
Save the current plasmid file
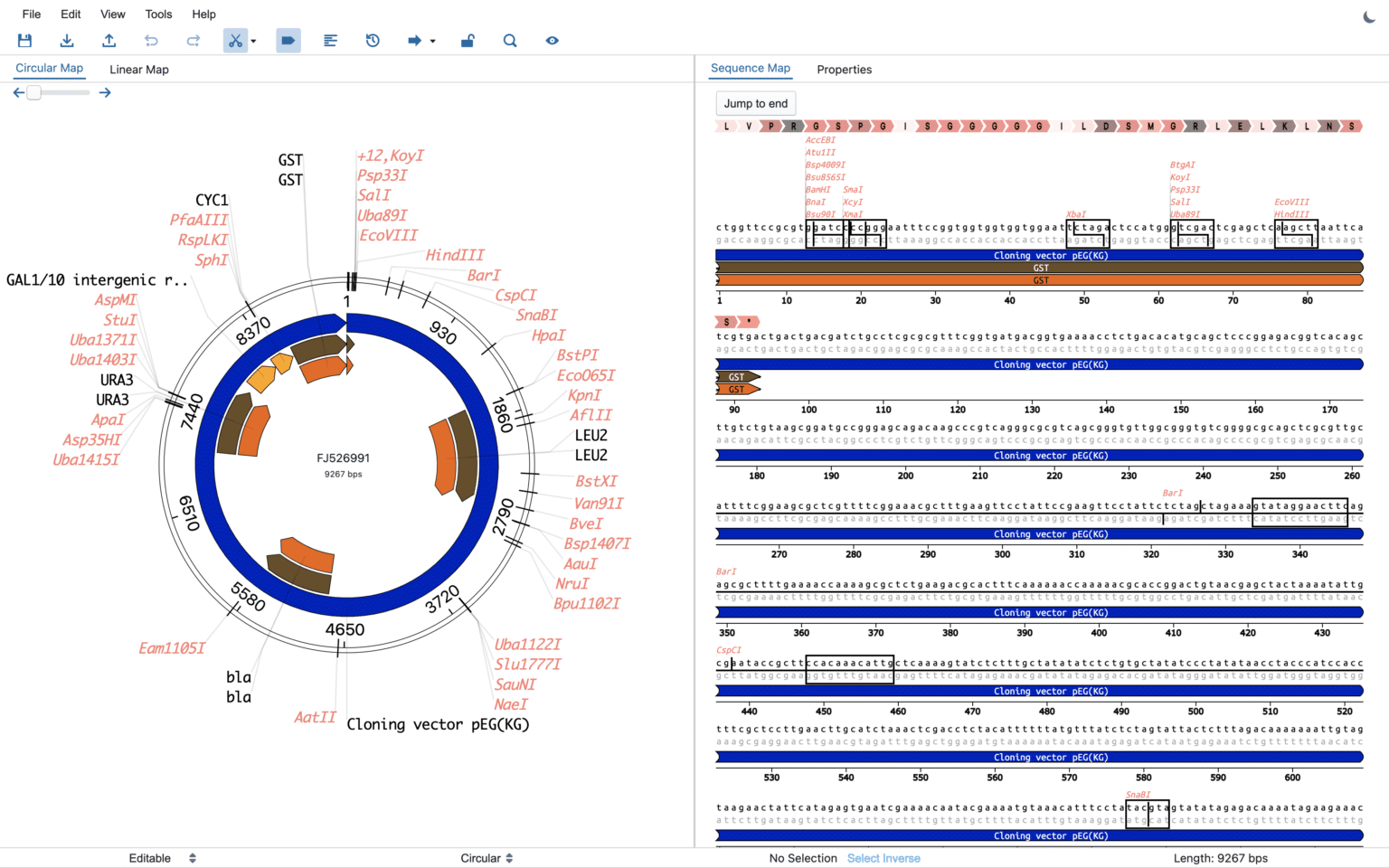tap(24, 40)
